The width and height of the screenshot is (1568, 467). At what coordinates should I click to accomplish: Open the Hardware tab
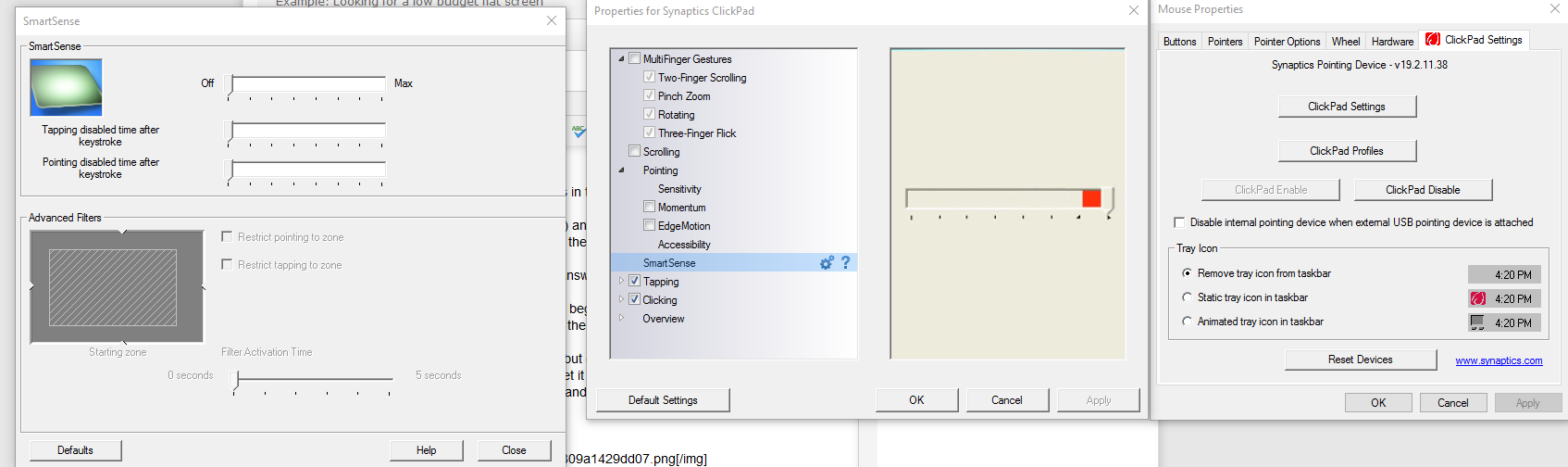(1392, 42)
